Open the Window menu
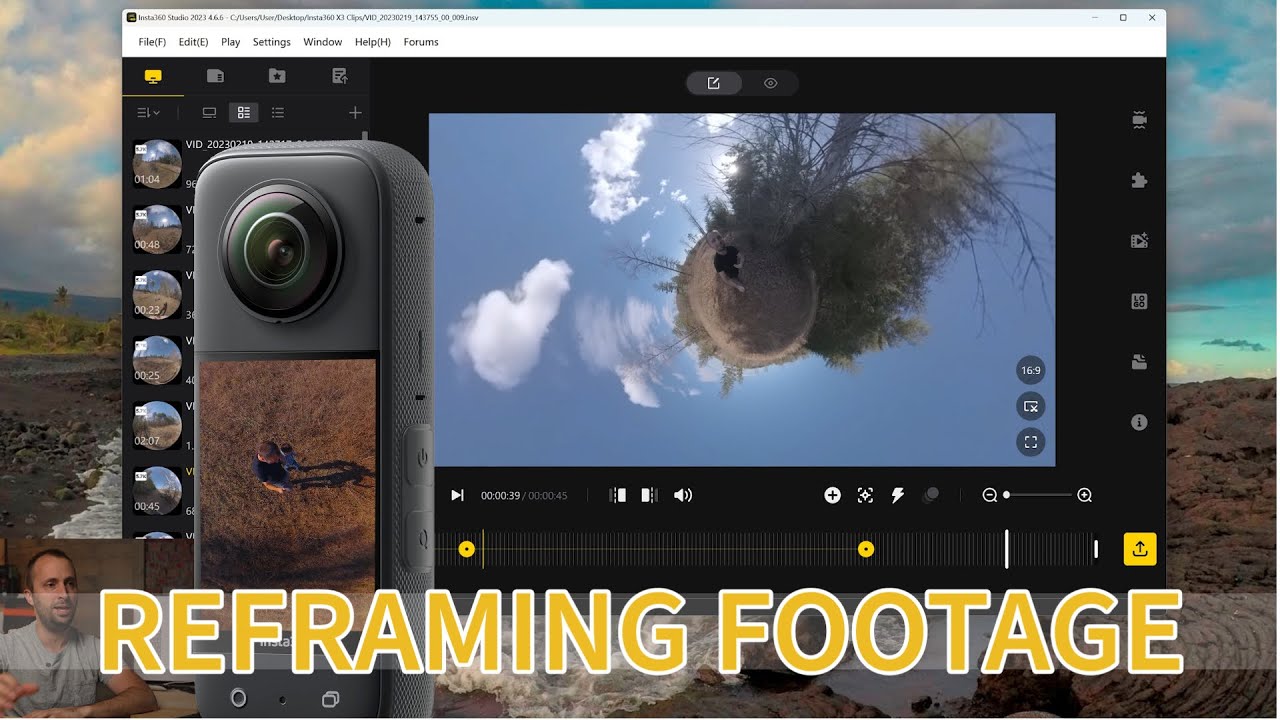 322,42
